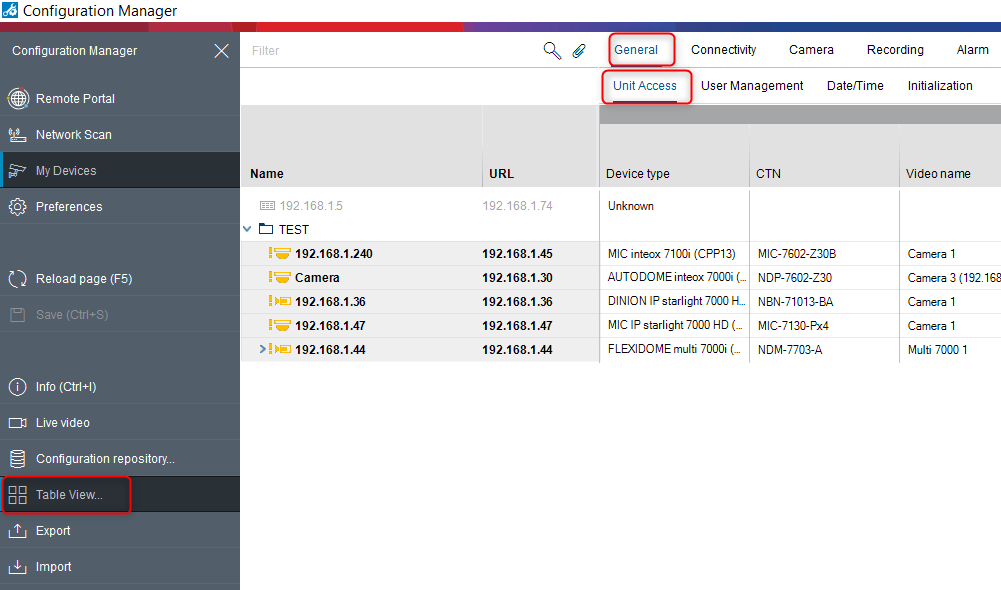Open Preferences via the gear icon

pyautogui.click(x=17, y=207)
